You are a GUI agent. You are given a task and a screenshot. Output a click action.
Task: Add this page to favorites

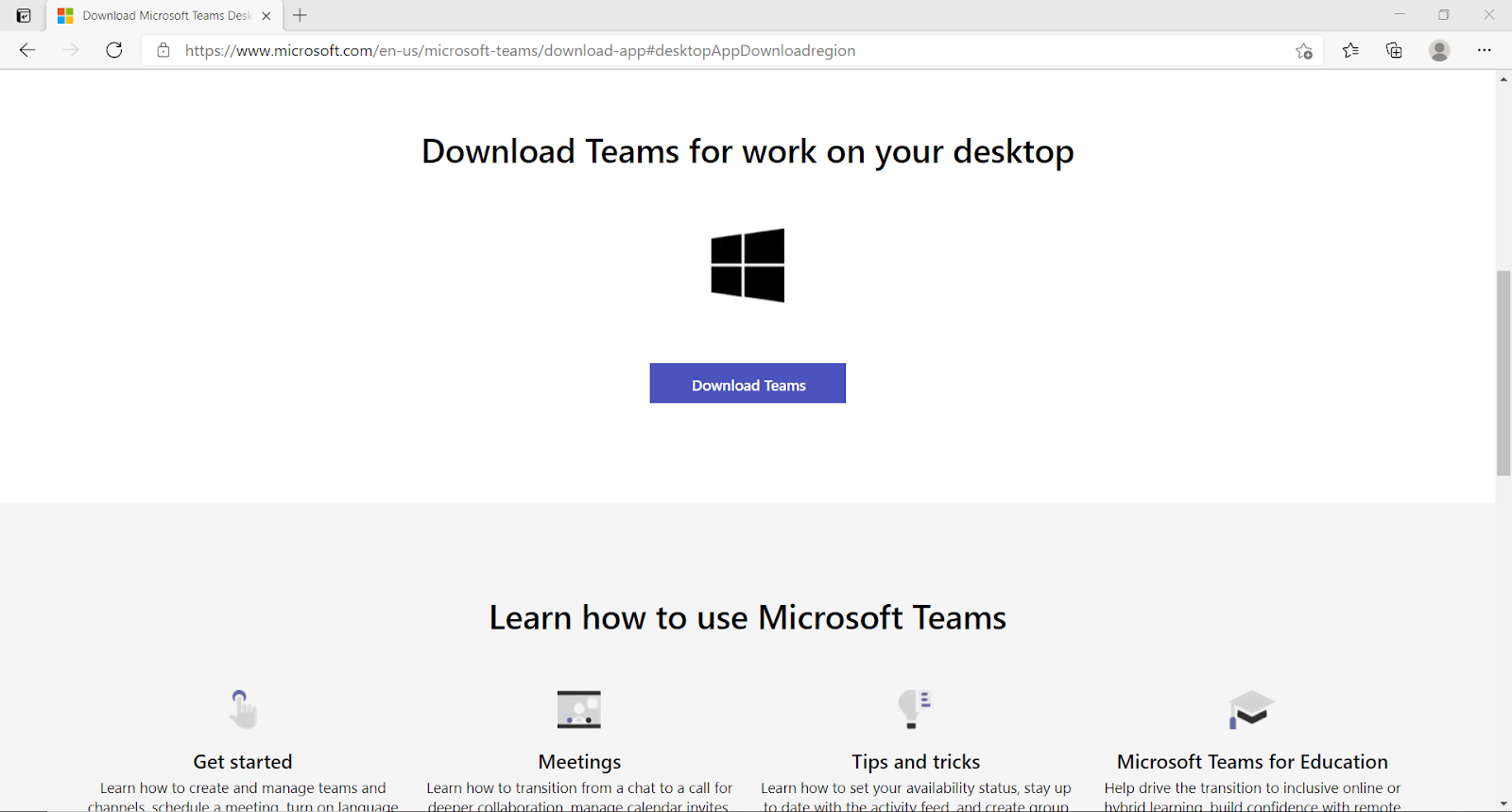(x=1304, y=51)
